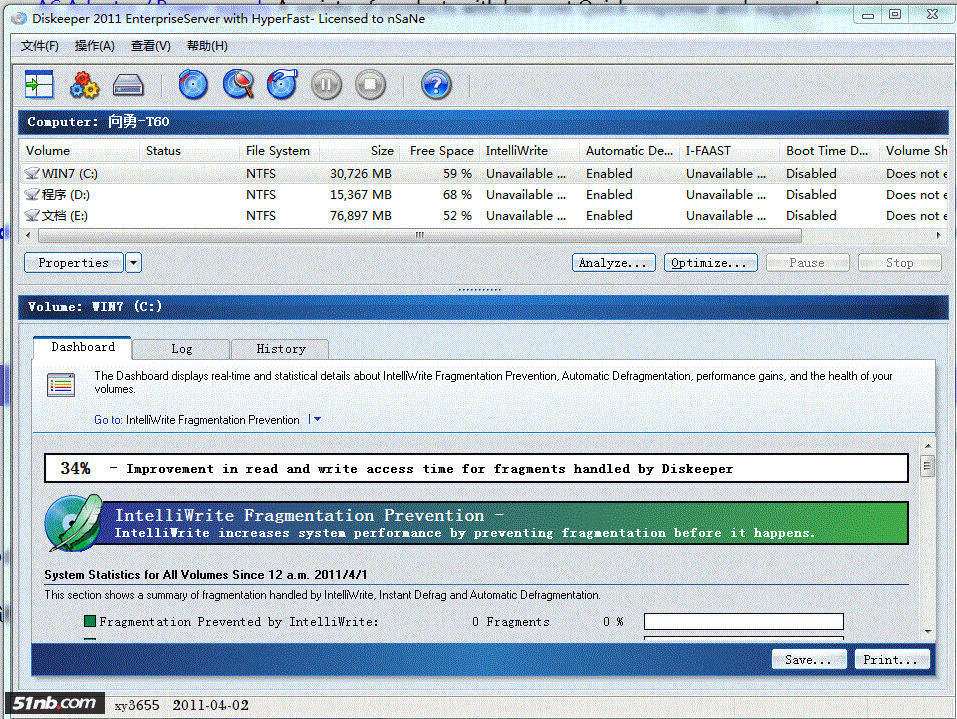Select size cell 15,367 MB
Screen dimensions: 957x719
[x=361, y=195]
